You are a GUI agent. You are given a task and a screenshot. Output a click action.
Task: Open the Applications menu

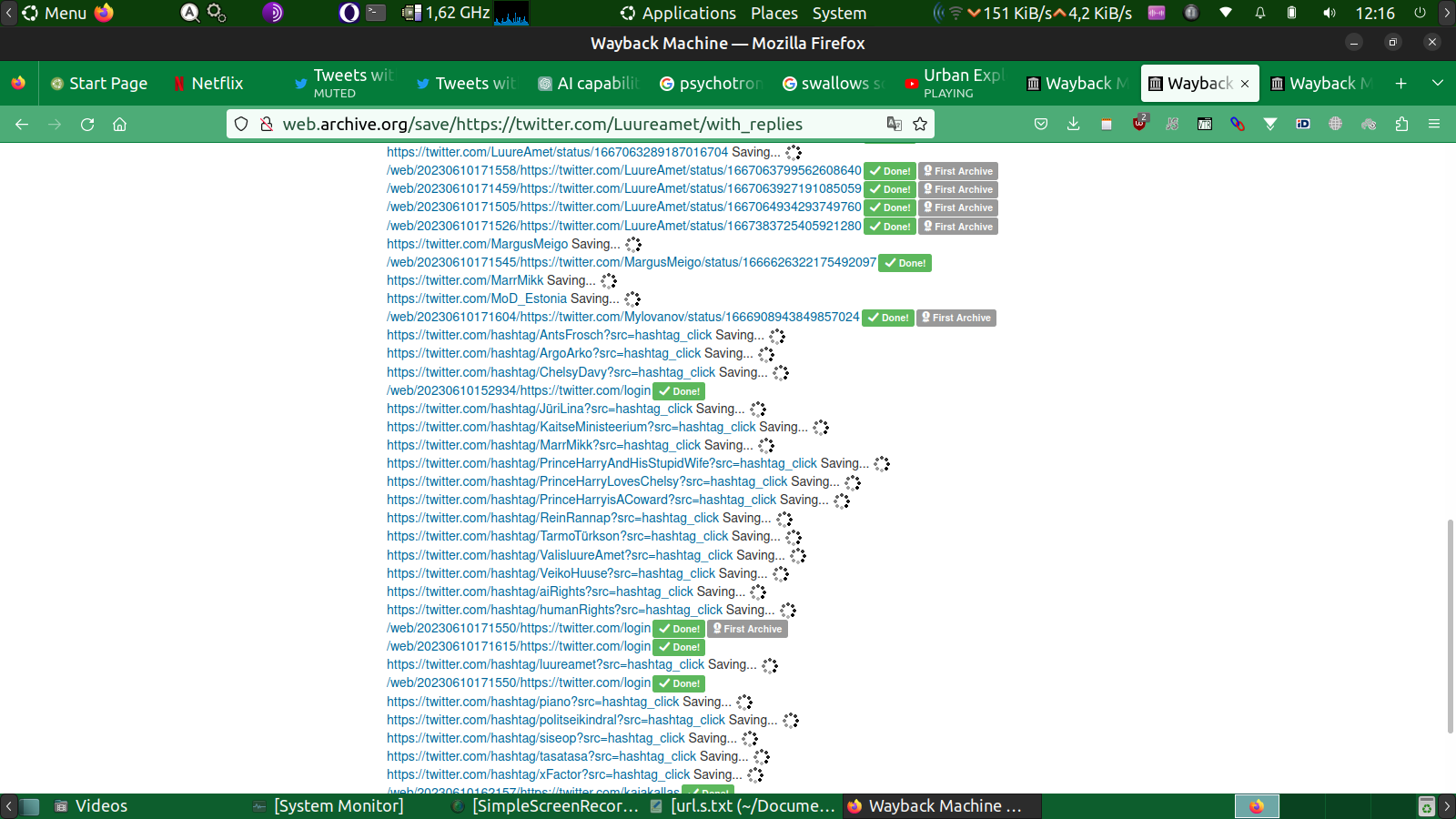tap(679, 13)
